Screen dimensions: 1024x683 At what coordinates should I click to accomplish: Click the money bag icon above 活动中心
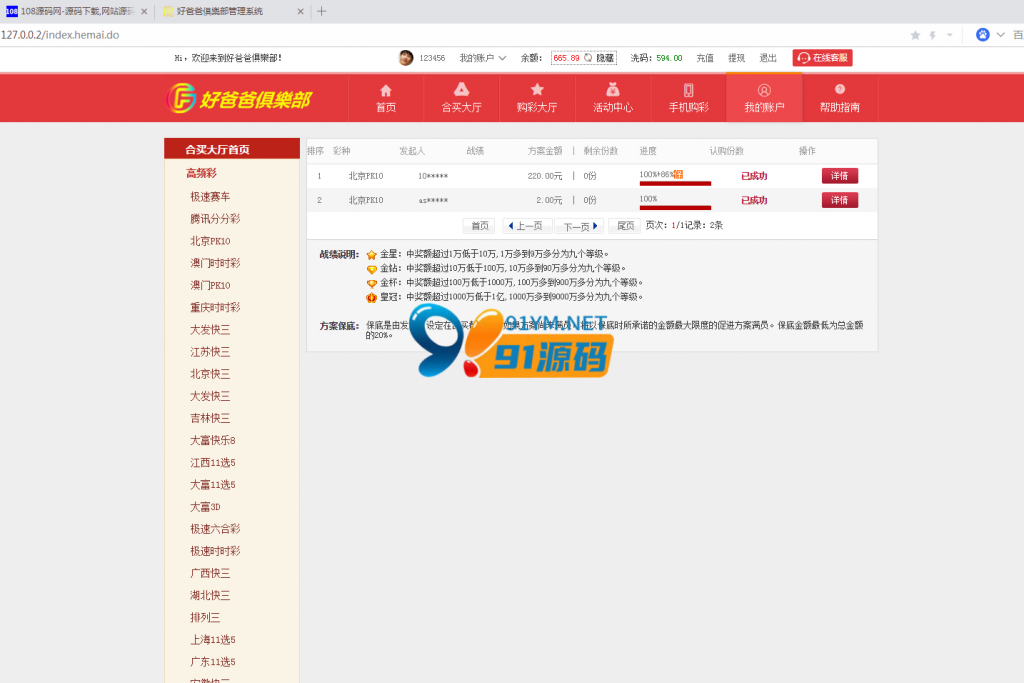click(x=613, y=89)
